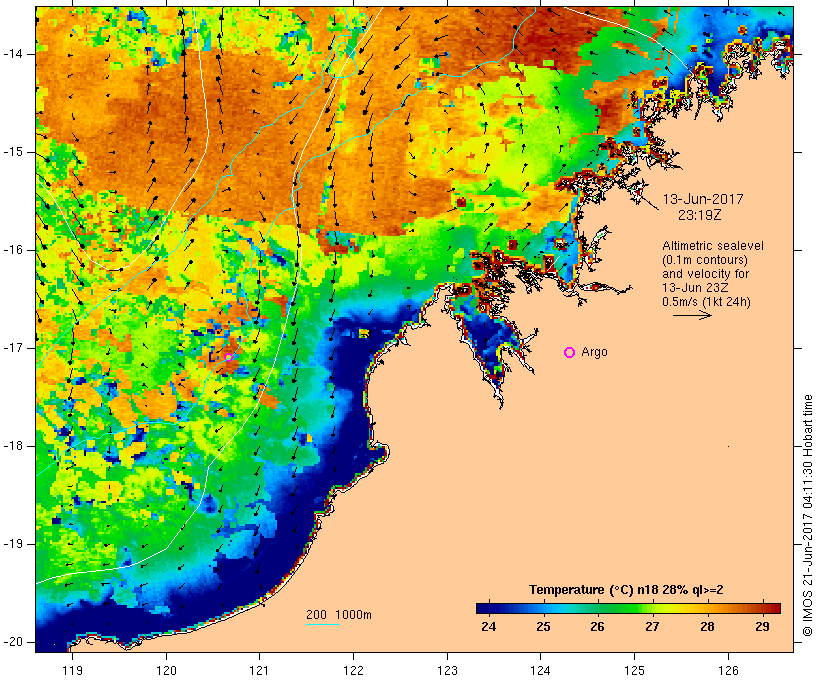Click the "23:19Z" time text
The height and width of the screenshot is (680, 820).
pos(700,215)
